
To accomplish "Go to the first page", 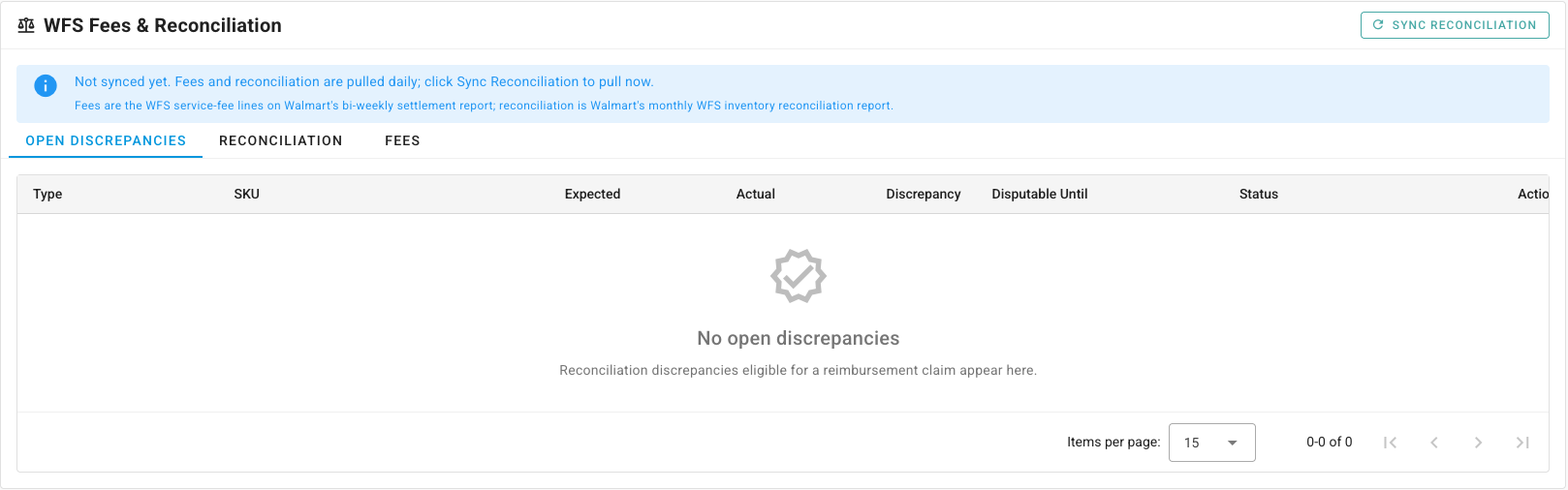I will [x=1390, y=443].
